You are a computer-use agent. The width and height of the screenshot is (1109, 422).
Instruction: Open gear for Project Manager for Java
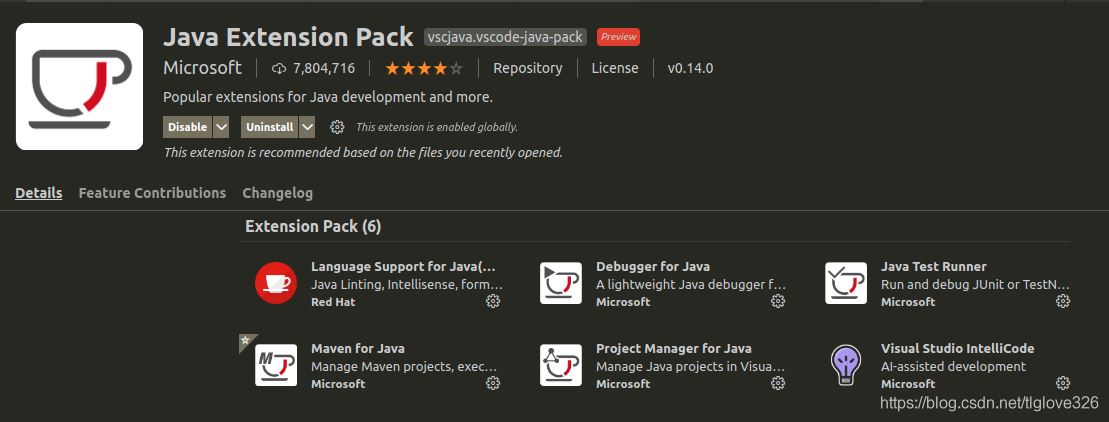pos(778,383)
